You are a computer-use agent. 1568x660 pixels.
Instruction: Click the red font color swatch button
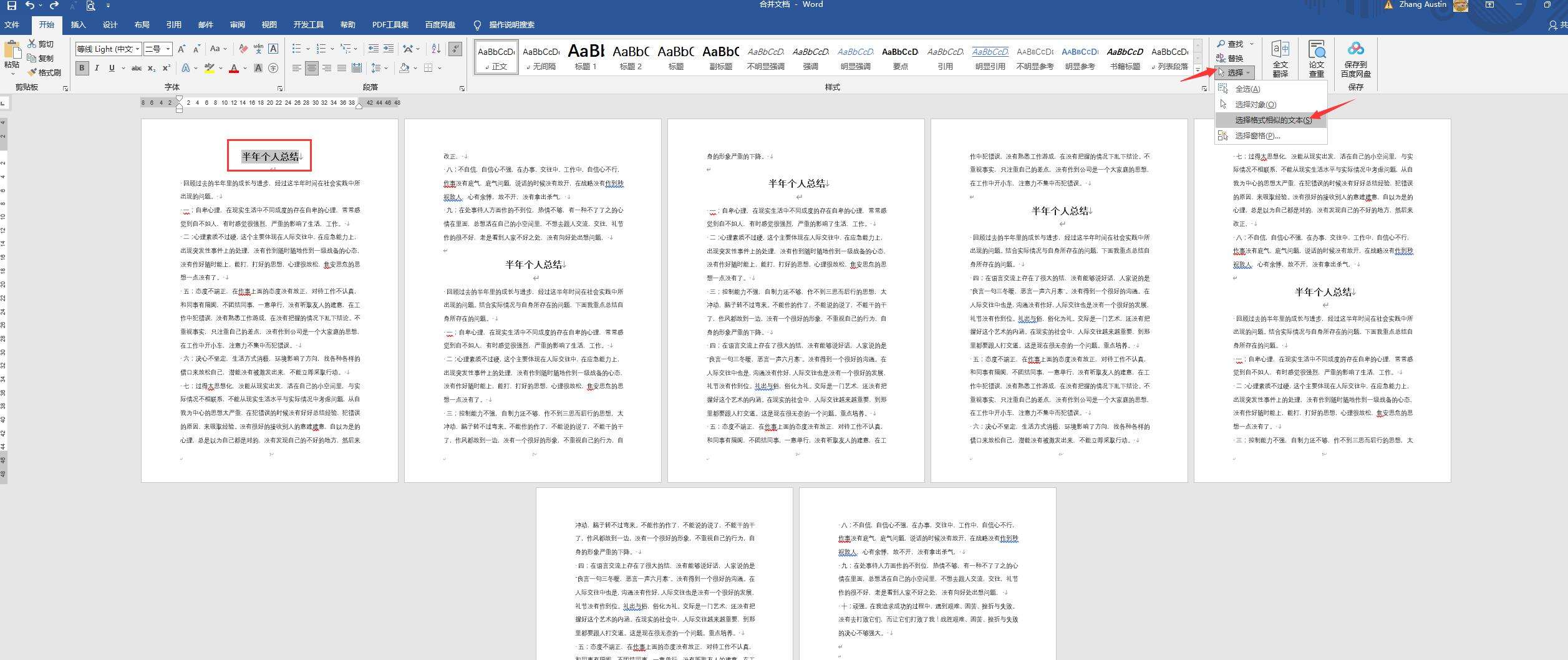click(234, 68)
